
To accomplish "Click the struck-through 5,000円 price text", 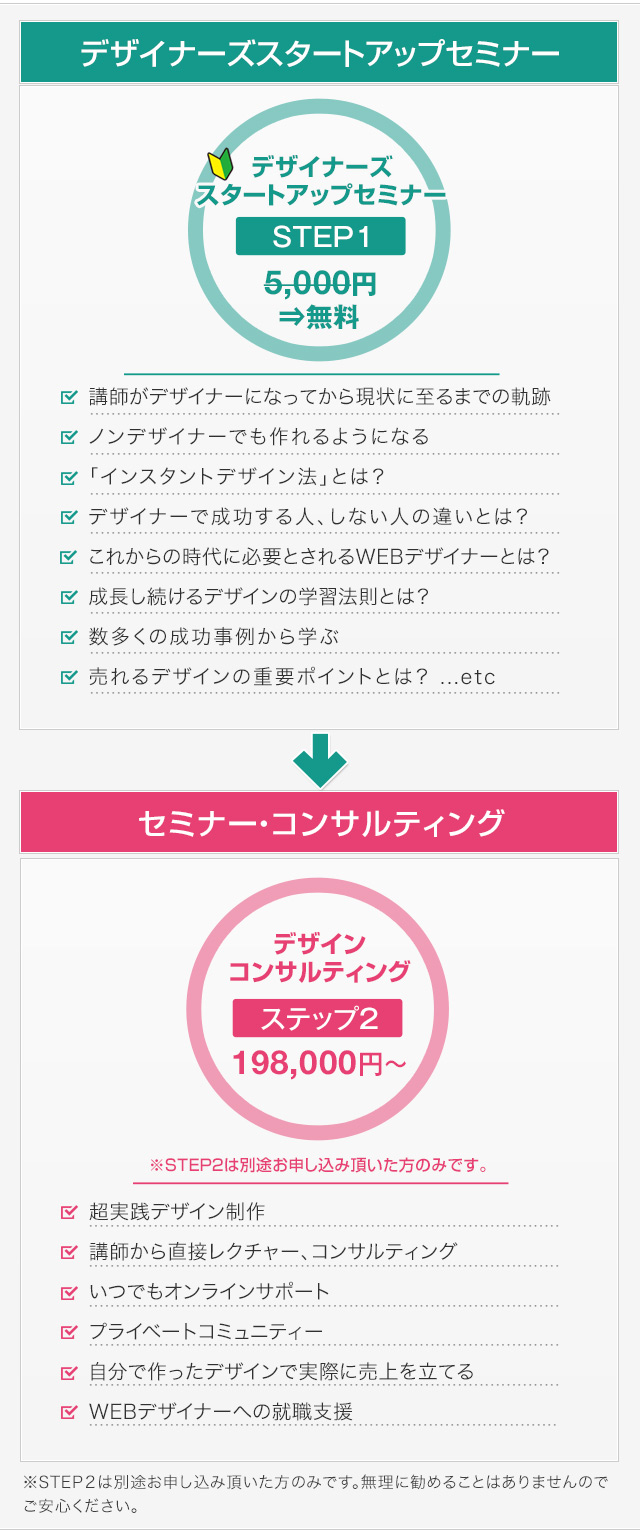I will coord(320,284).
